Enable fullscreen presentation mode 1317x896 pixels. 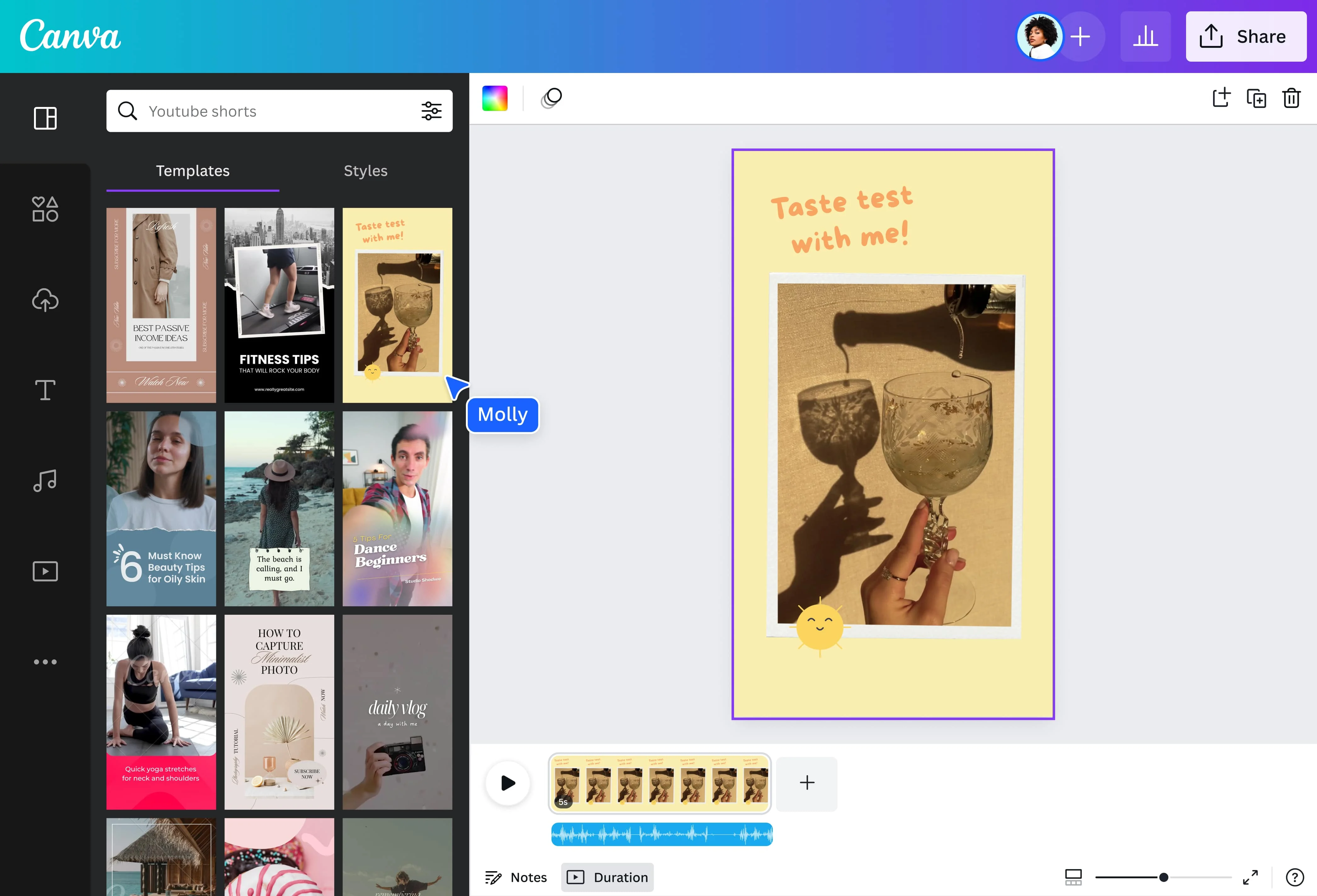click(x=1250, y=877)
